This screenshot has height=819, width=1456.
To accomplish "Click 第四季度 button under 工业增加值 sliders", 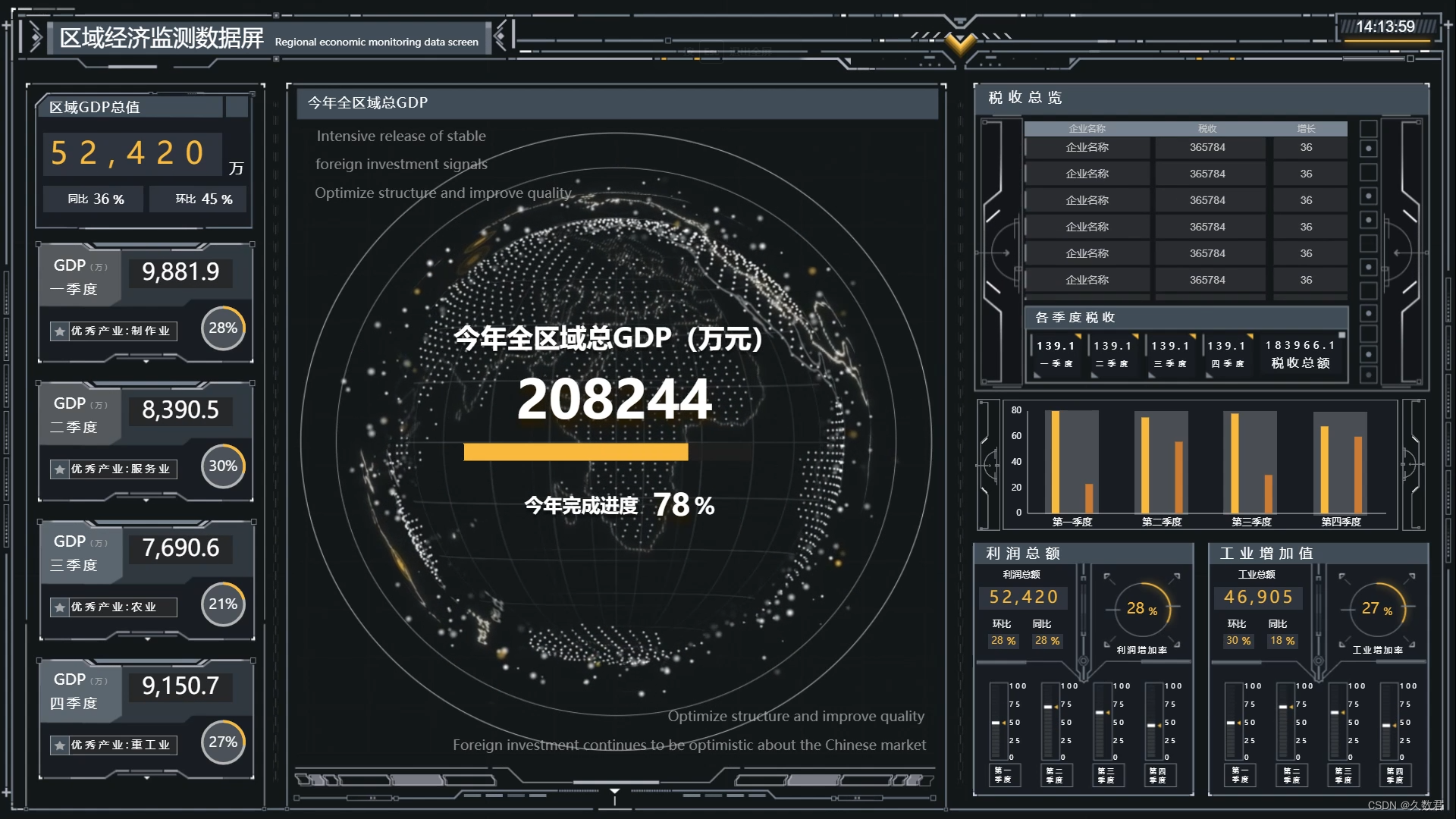I will 1394,775.
